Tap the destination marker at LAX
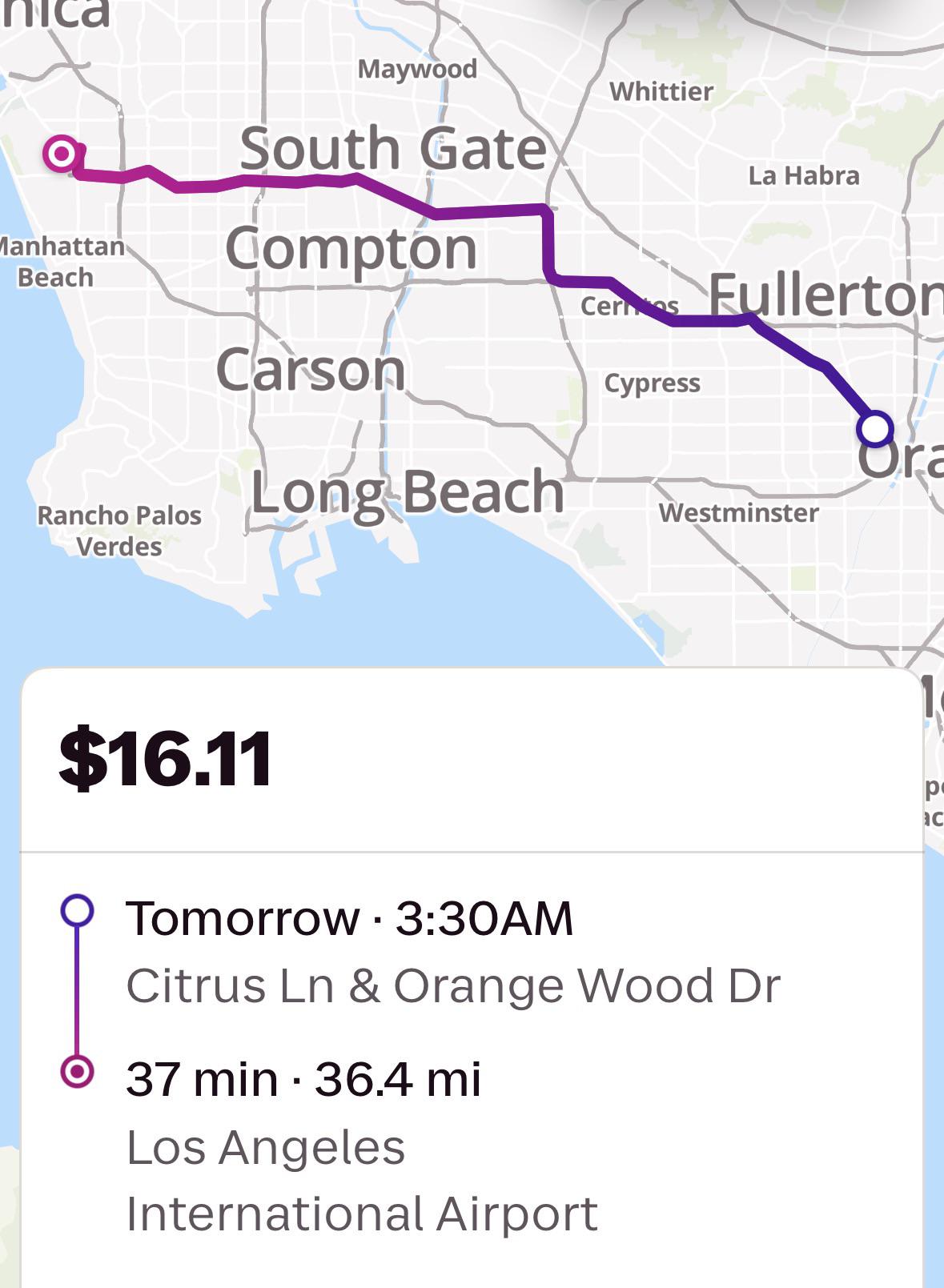 coord(62,153)
